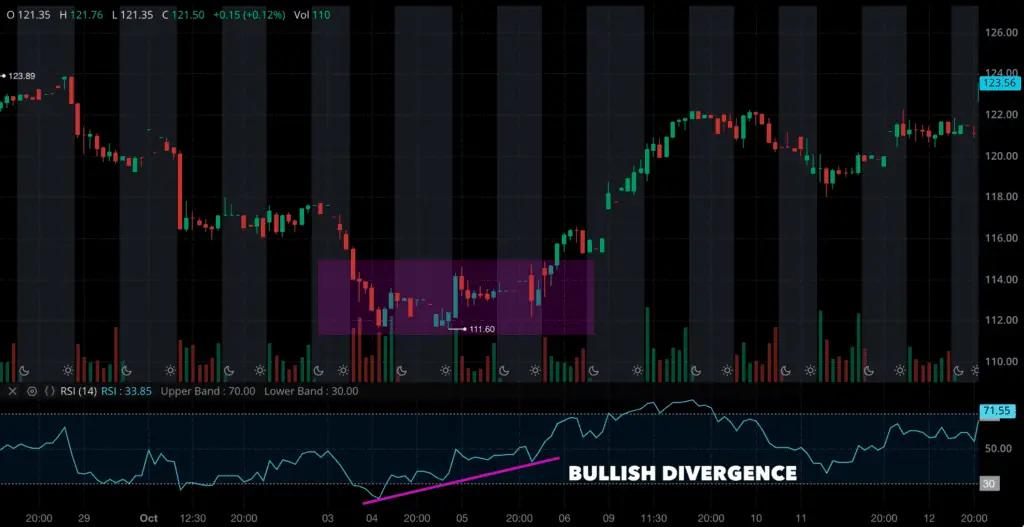Click the 11:30 time axis label

(654, 518)
